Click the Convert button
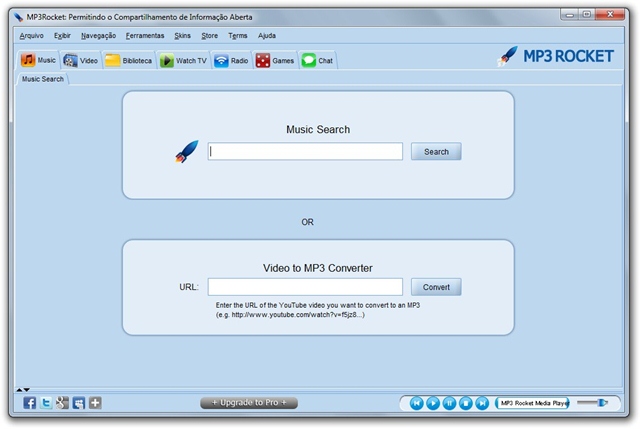This screenshot has height=429, width=640. 436,287
